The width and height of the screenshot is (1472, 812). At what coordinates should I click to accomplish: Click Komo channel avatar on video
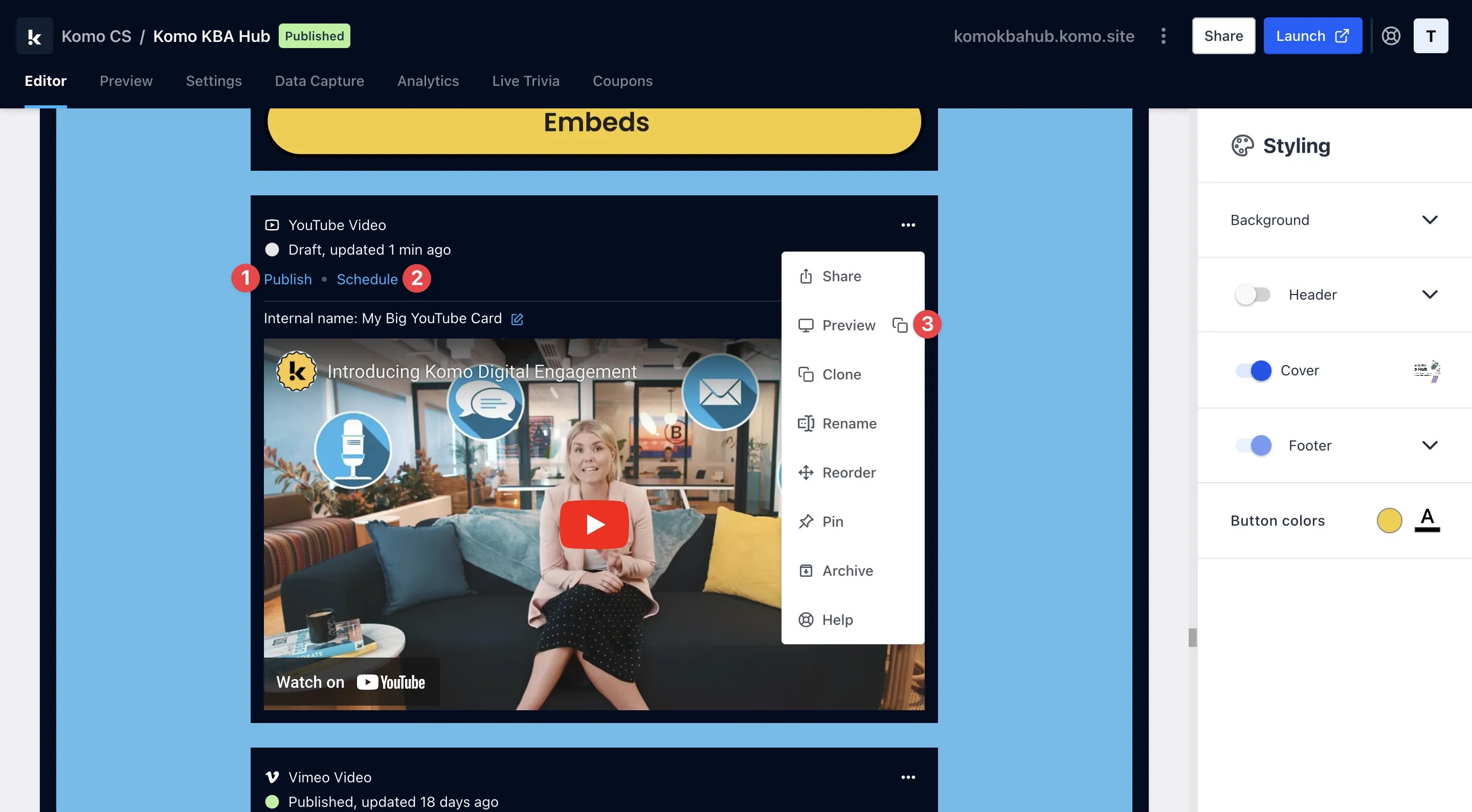pos(296,371)
